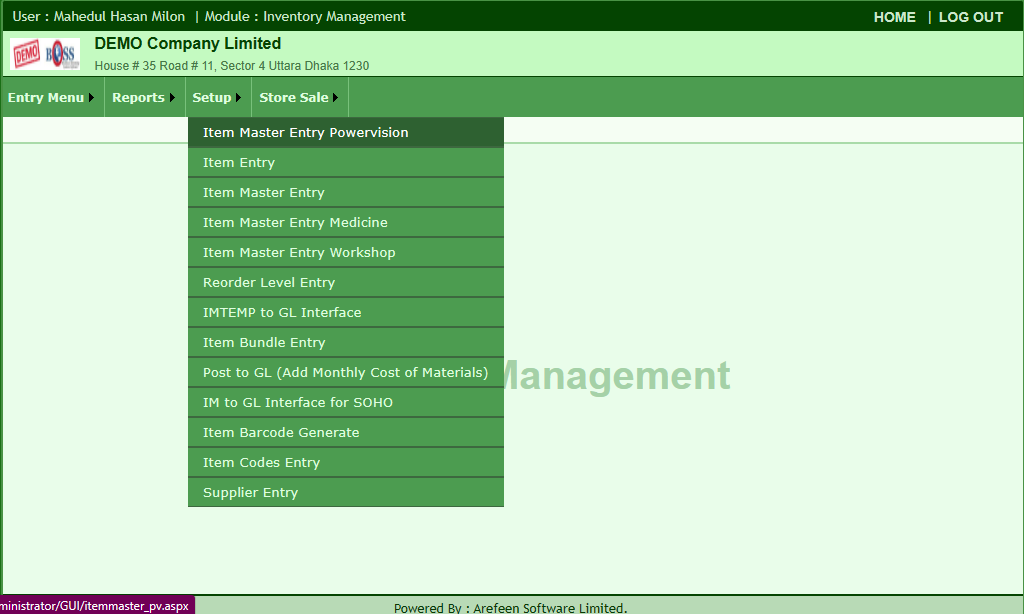Open Item Master Entry Workshop
Screen dimensions: 1024x614
point(345,253)
